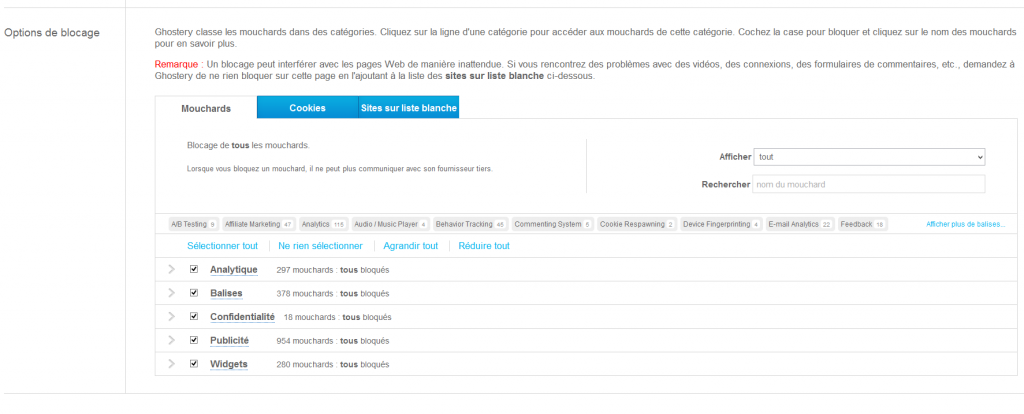Switch to the Mouchards tab
Viewport: 1024px width, 414px height.
coord(206,108)
